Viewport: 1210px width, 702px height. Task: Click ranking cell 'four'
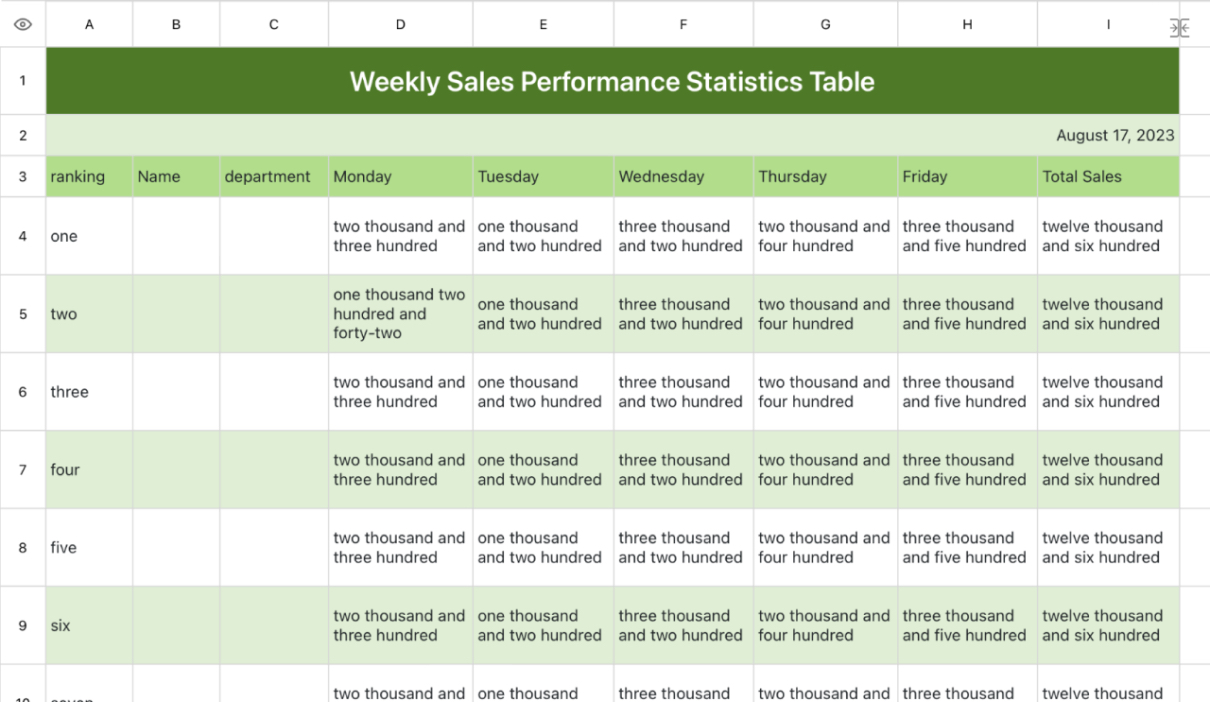pyautogui.click(x=89, y=470)
